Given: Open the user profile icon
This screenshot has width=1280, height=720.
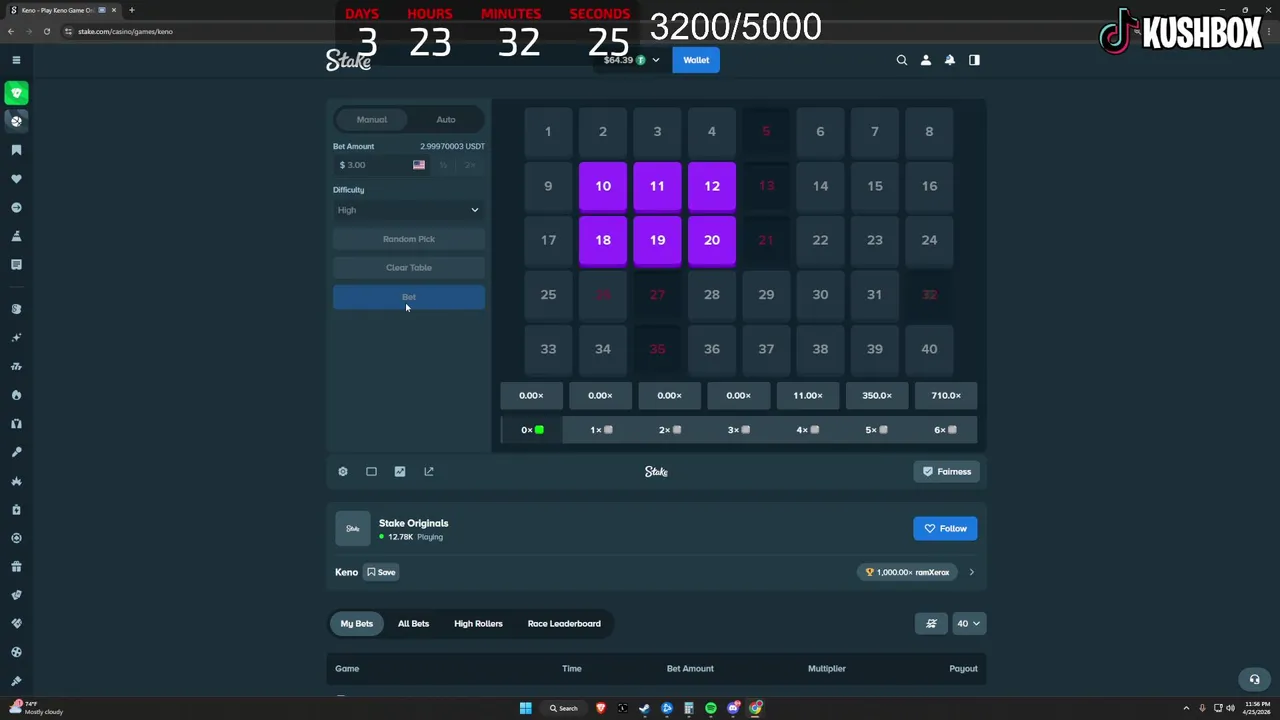Looking at the screenshot, I should pyautogui.click(x=926, y=60).
